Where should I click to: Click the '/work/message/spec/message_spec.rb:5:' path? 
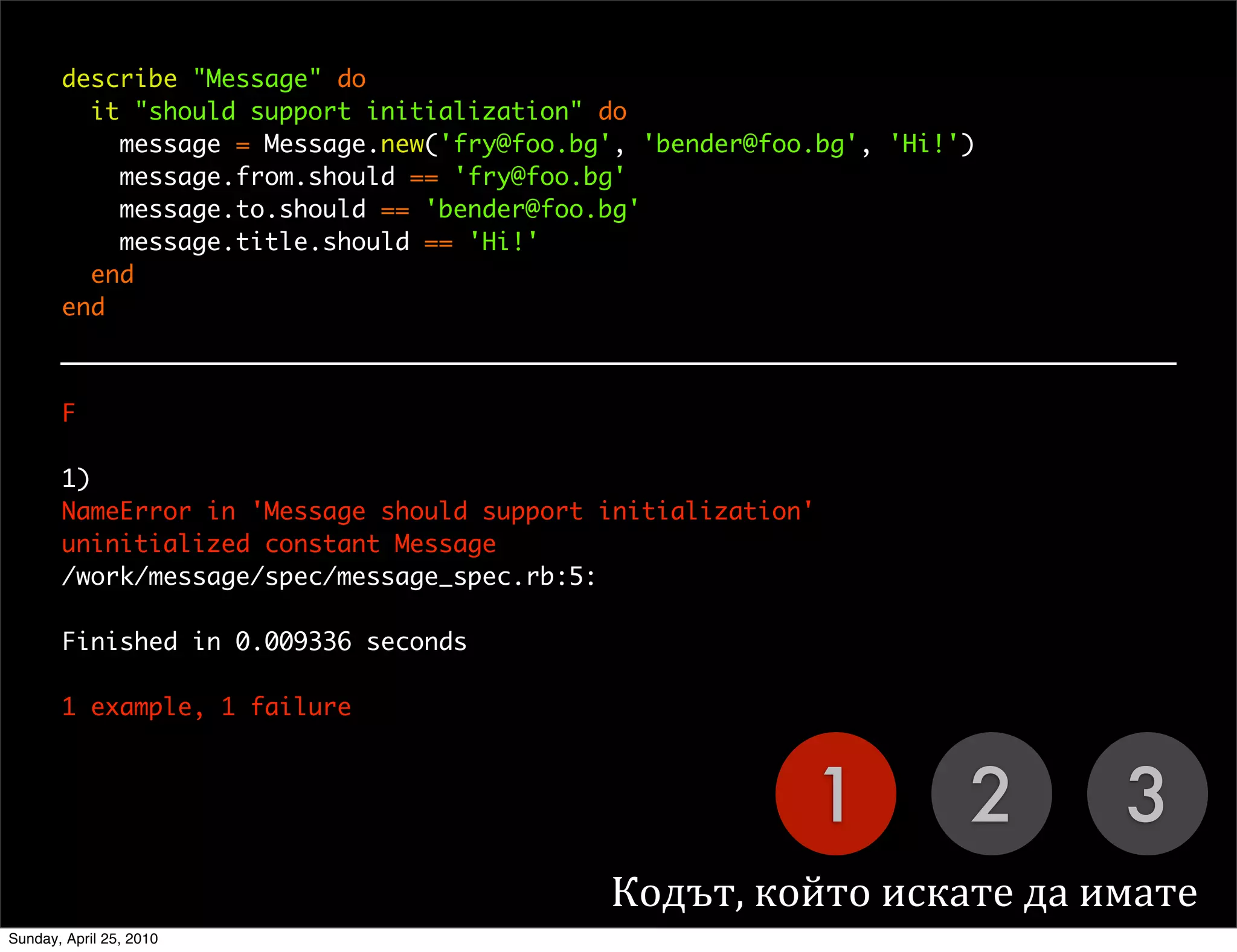(x=329, y=577)
